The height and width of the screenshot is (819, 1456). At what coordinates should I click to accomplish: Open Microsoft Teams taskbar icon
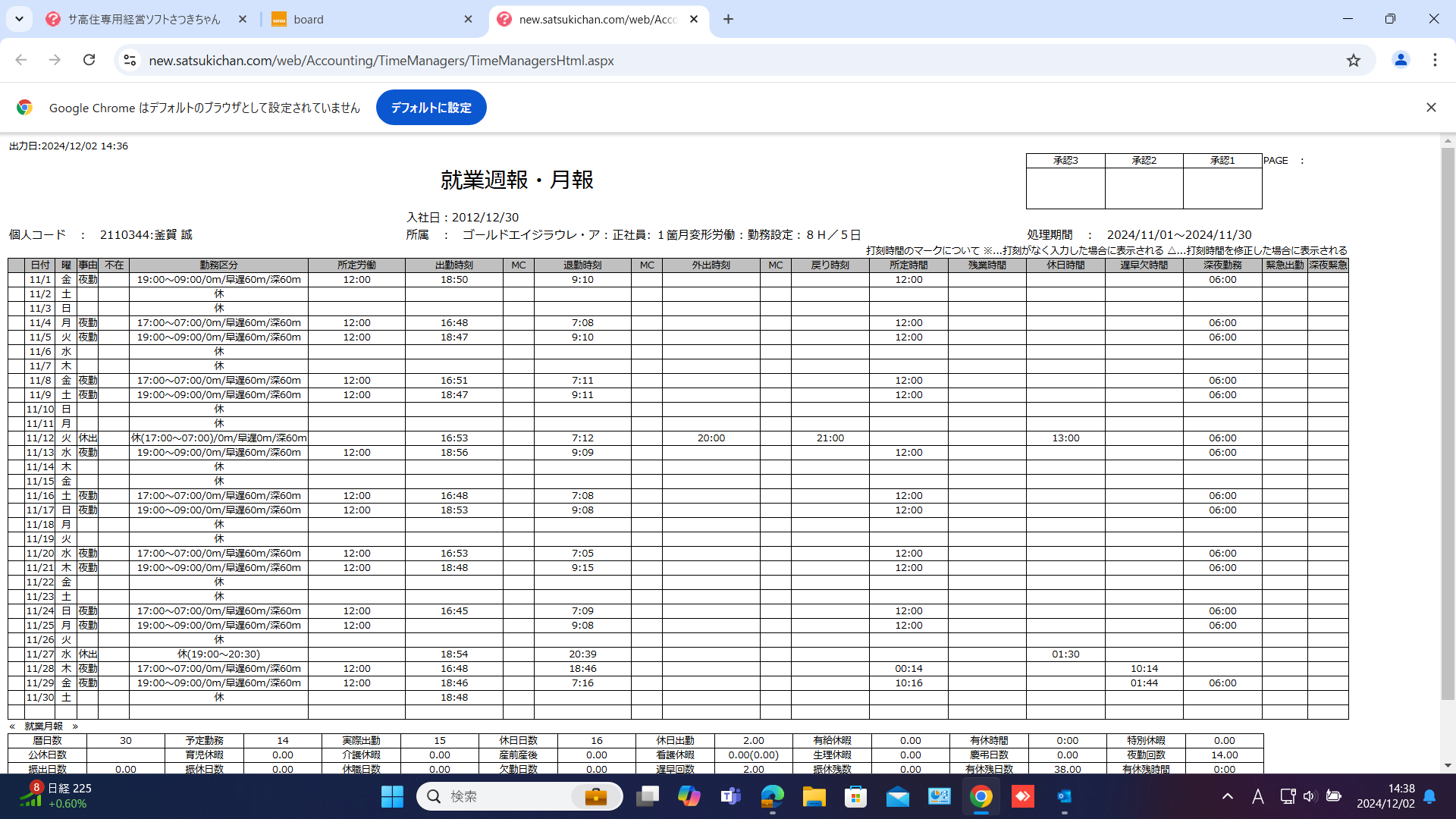(730, 796)
